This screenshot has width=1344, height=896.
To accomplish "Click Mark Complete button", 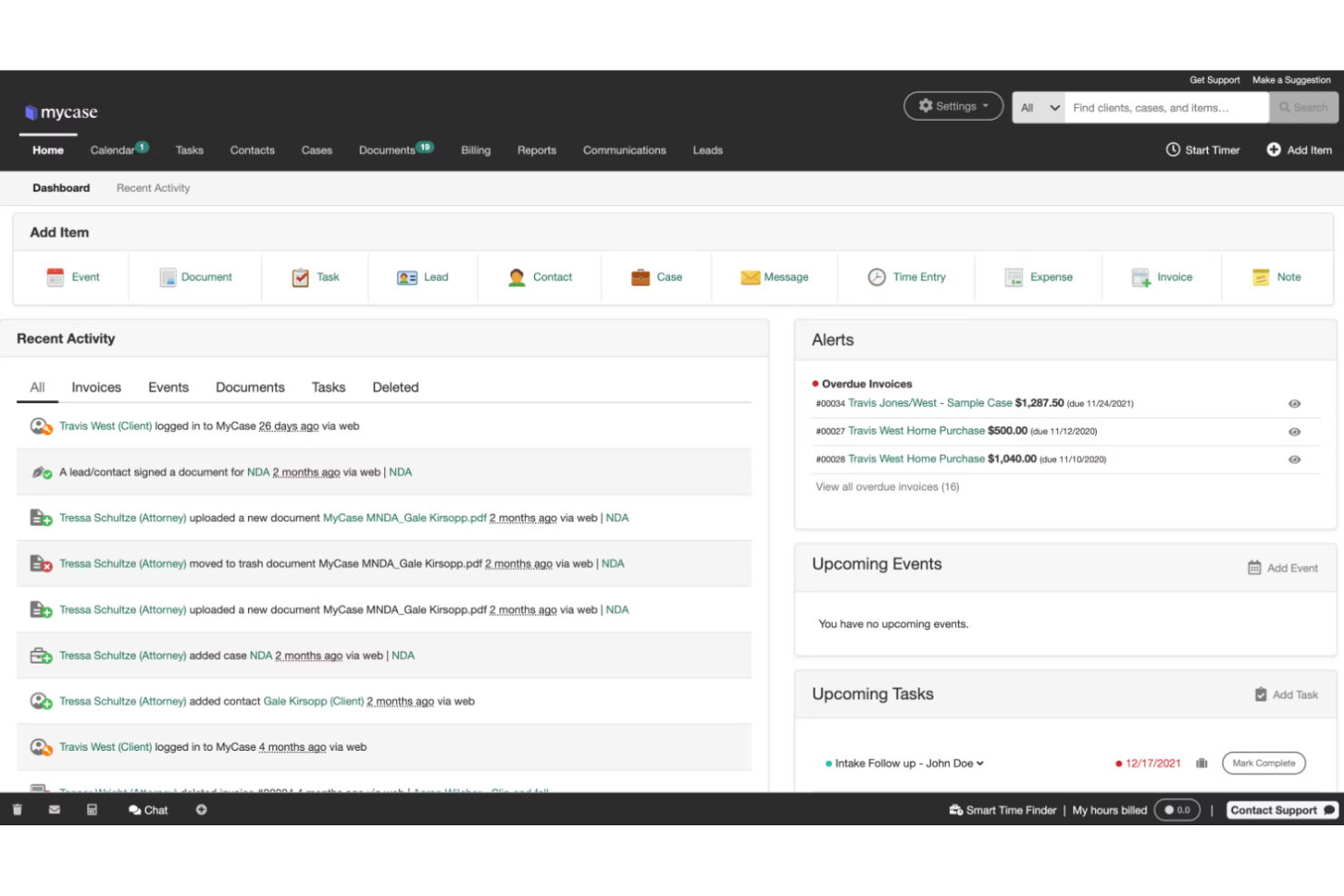I will (x=1263, y=763).
